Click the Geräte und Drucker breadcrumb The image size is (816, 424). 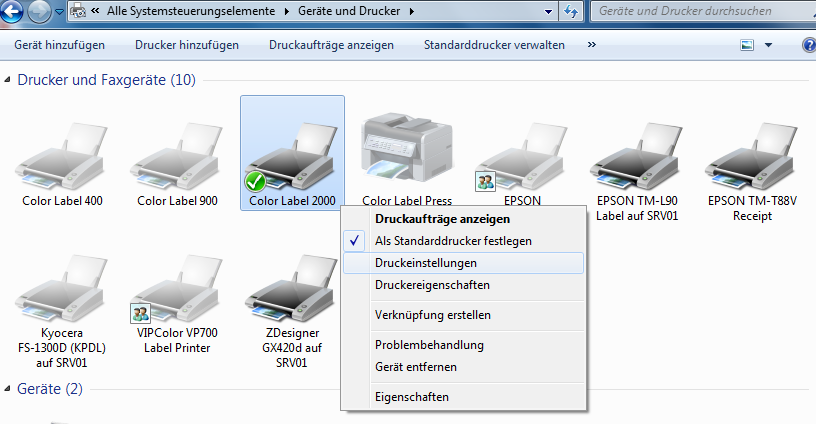[x=349, y=11]
